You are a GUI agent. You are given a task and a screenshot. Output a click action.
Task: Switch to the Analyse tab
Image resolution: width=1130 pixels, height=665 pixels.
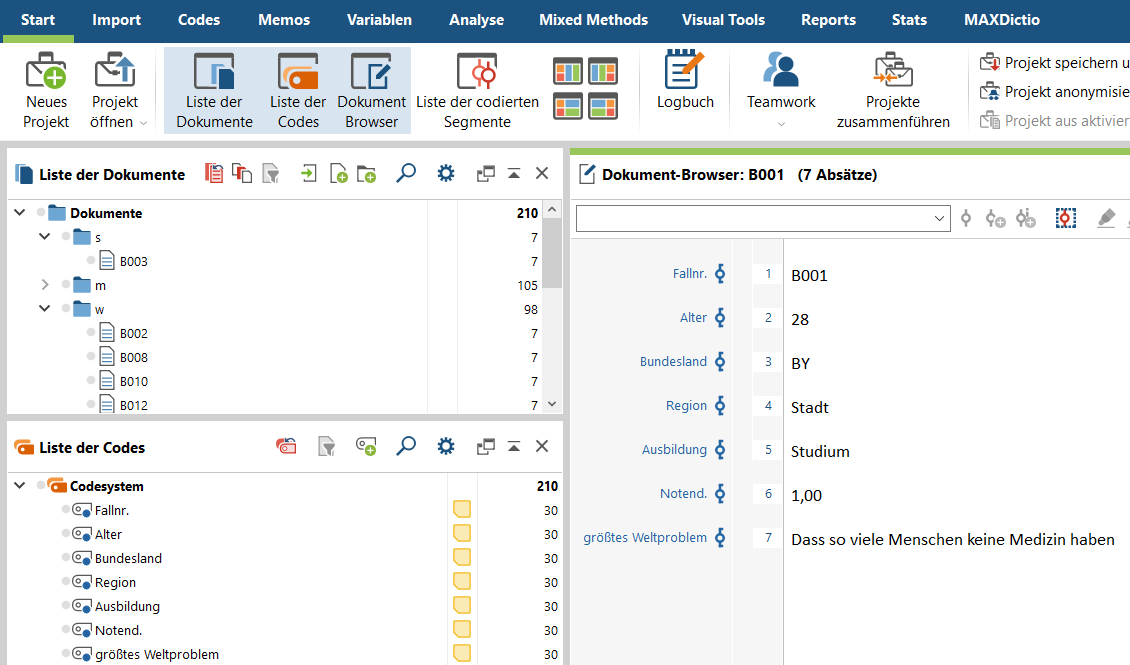click(476, 20)
